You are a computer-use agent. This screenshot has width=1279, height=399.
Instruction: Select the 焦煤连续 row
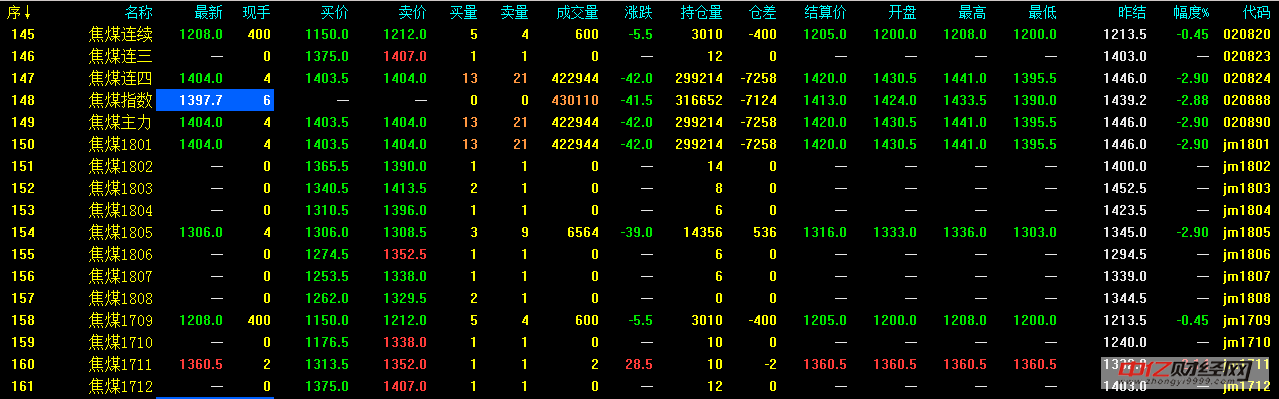point(639,34)
